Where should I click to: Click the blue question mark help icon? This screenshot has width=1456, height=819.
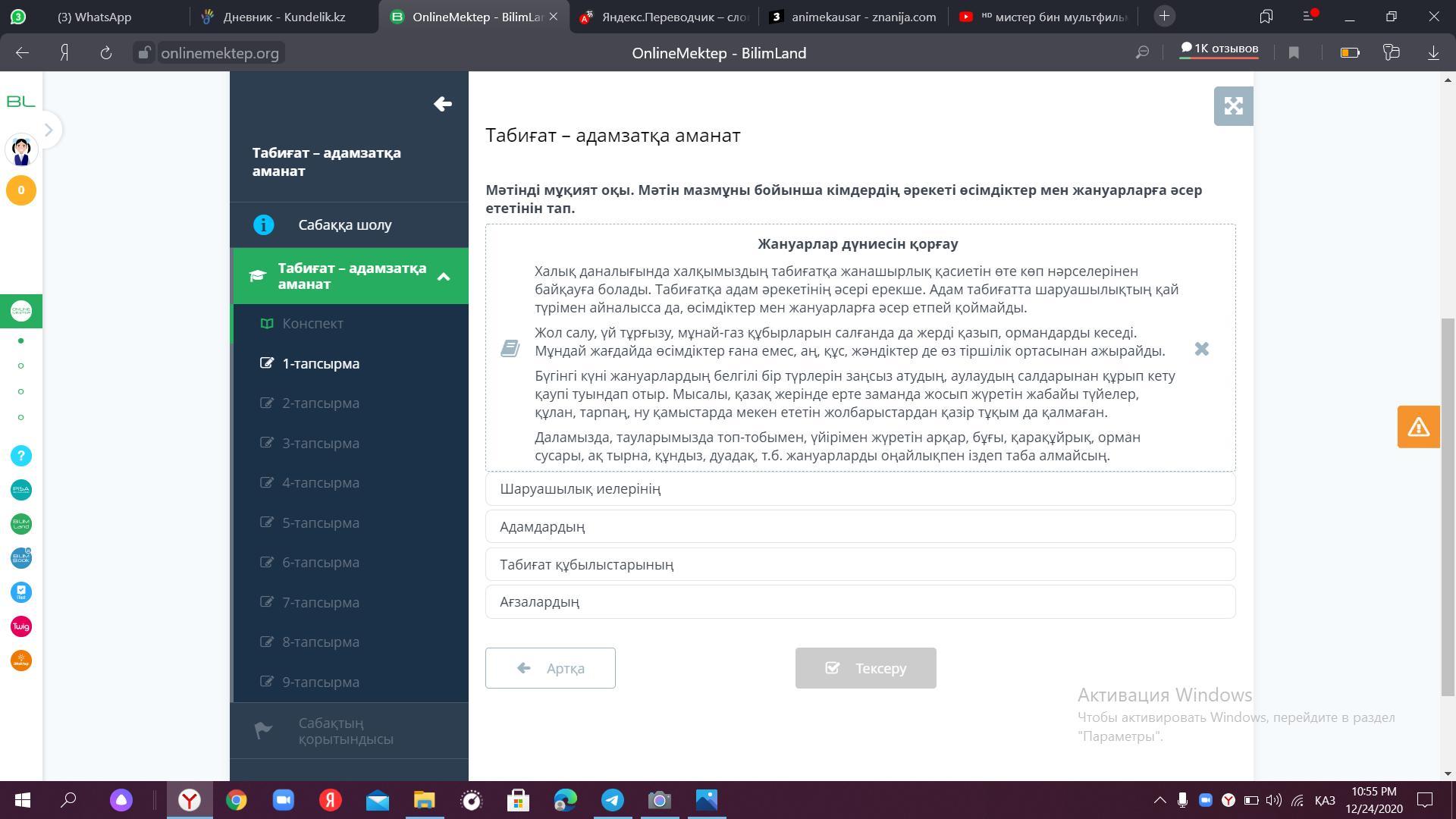21,456
